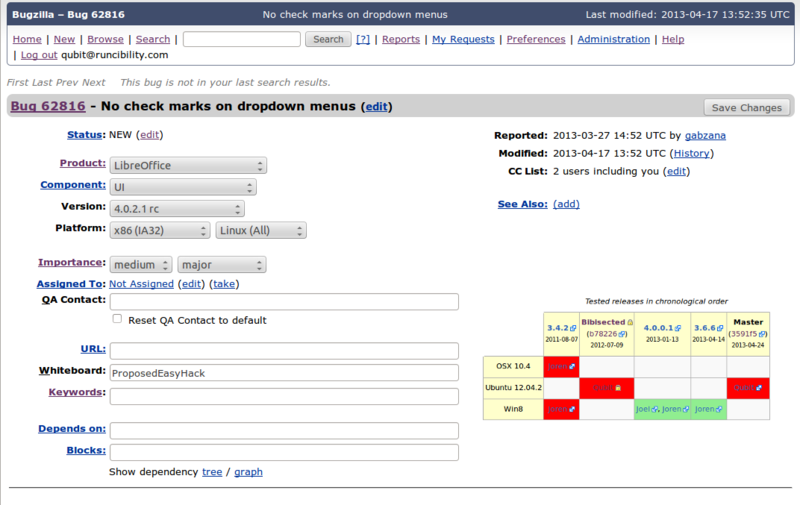Click link icon by Joren in OSX 10.4 row
This screenshot has width=800, height=505.
tap(572, 366)
